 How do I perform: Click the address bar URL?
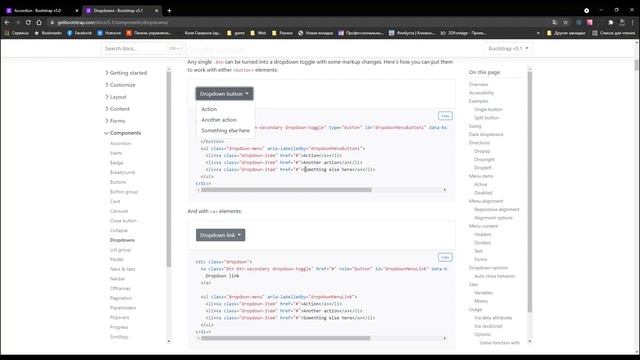[x=112, y=22]
